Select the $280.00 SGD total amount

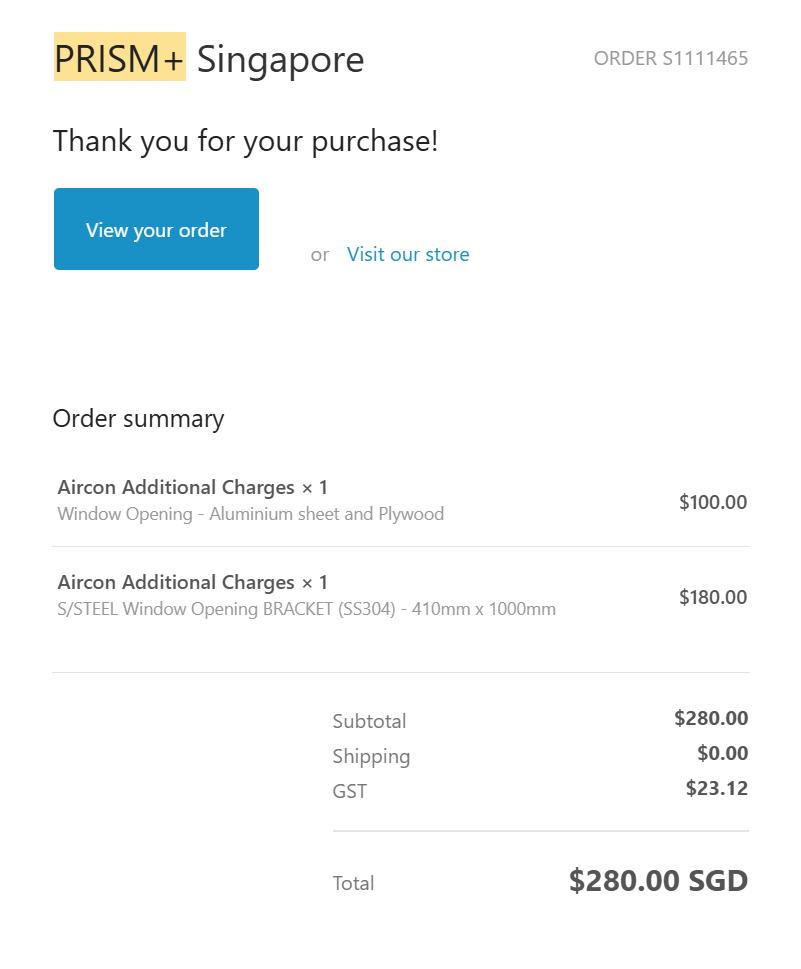click(658, 881)
